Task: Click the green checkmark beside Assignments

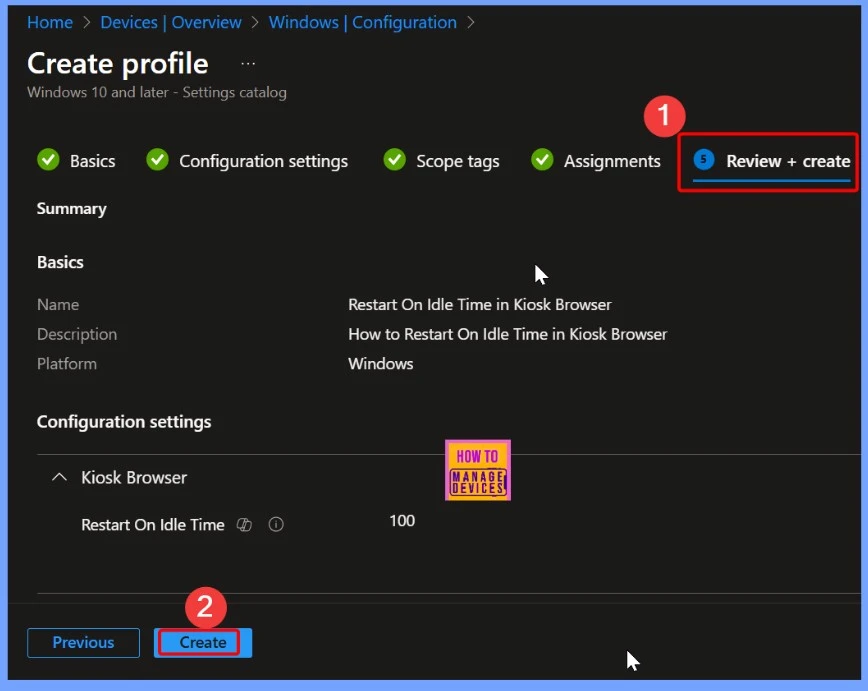Action: point(542,160)
